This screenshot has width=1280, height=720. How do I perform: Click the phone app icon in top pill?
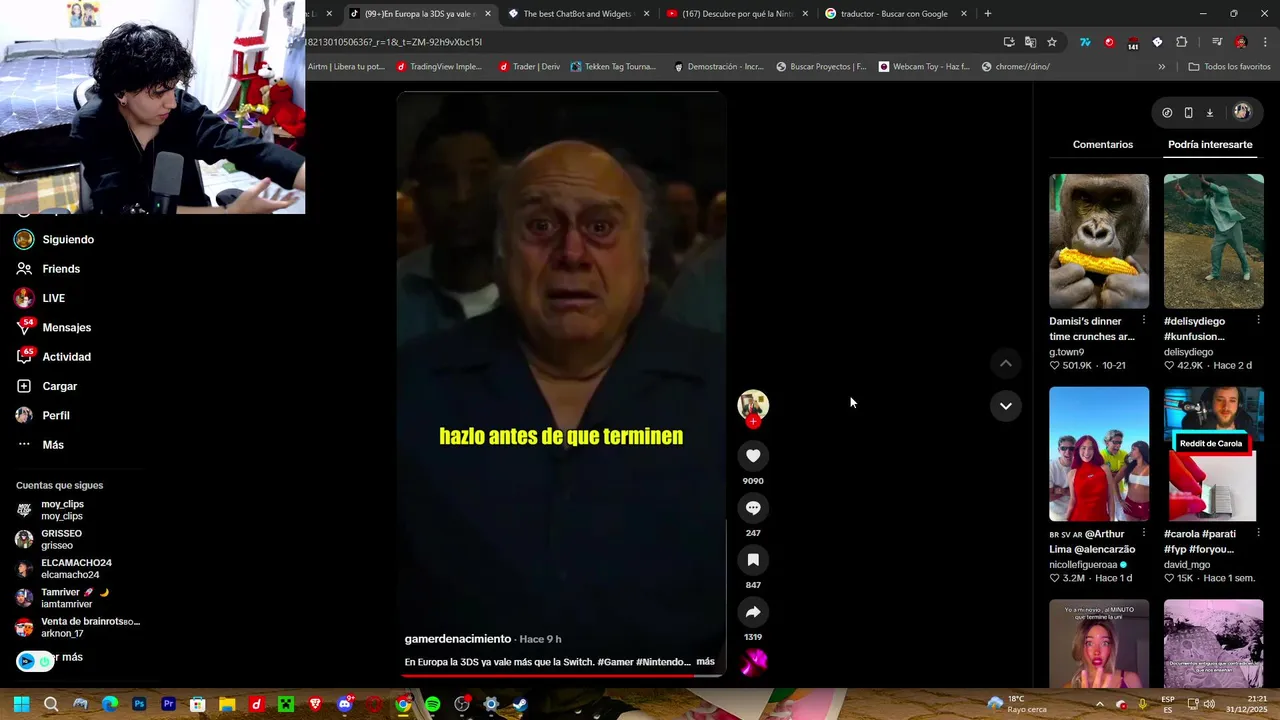tap(1188, 113)
